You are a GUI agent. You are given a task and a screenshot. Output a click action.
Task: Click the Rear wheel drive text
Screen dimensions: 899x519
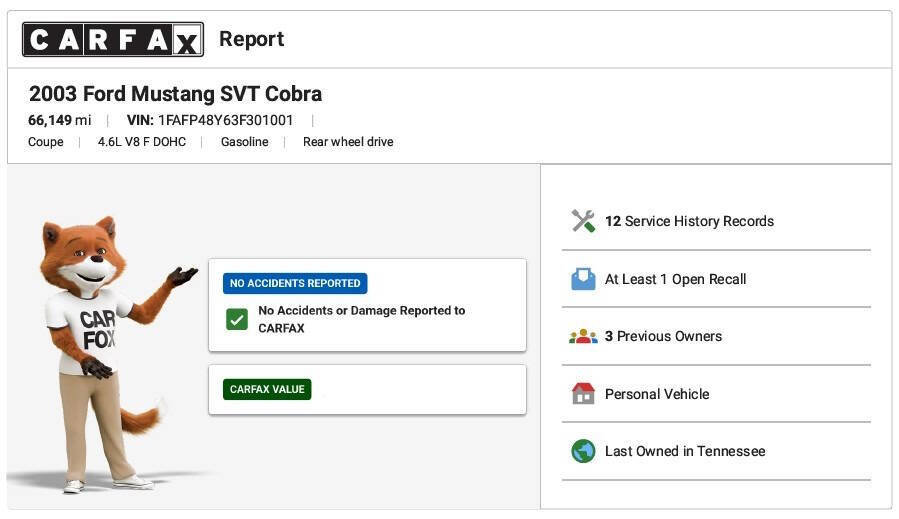click(x=348, y=142)
